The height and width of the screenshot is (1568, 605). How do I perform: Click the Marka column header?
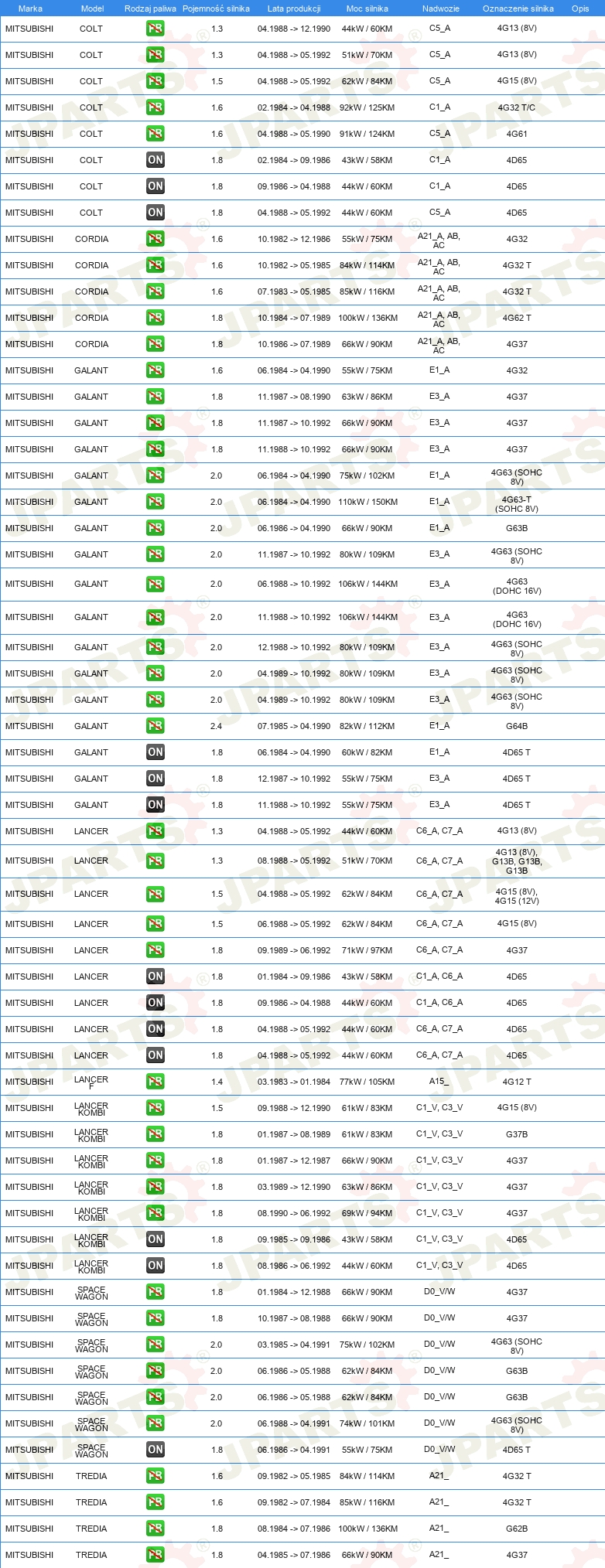[30, 9]
